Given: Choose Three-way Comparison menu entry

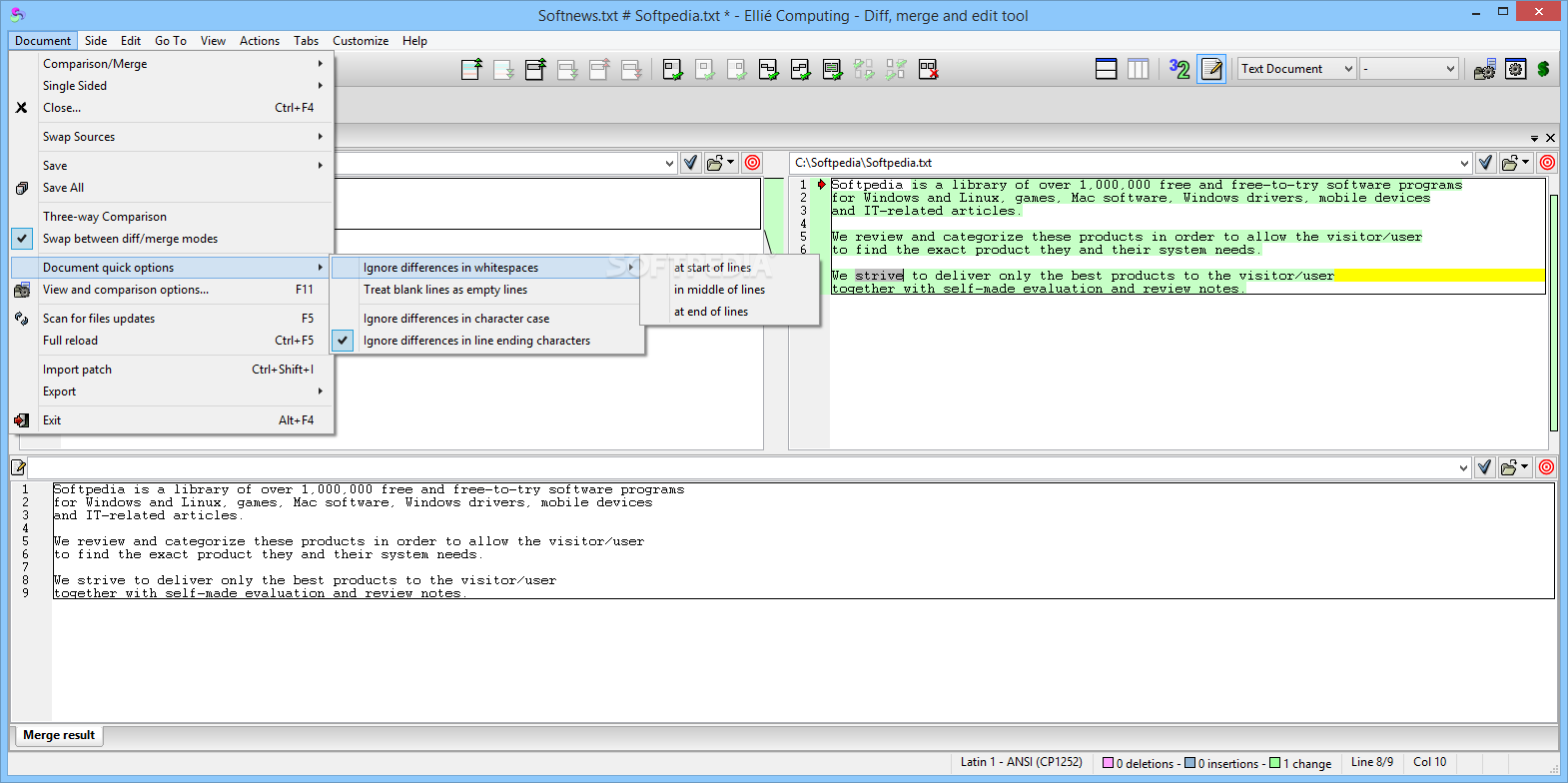Looking at the screenshot, I should tap(172, 217).
